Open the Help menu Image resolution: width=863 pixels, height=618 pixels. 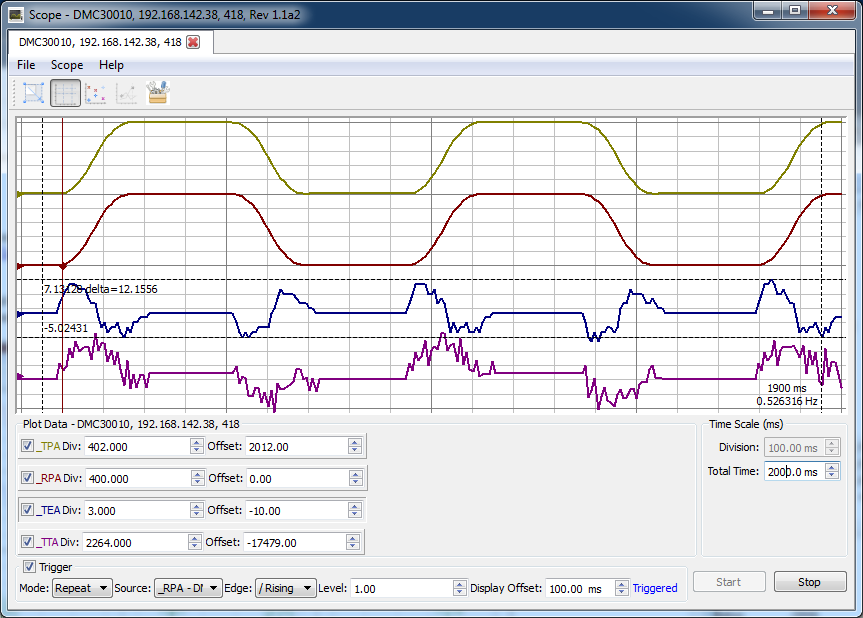pos(111,65)
